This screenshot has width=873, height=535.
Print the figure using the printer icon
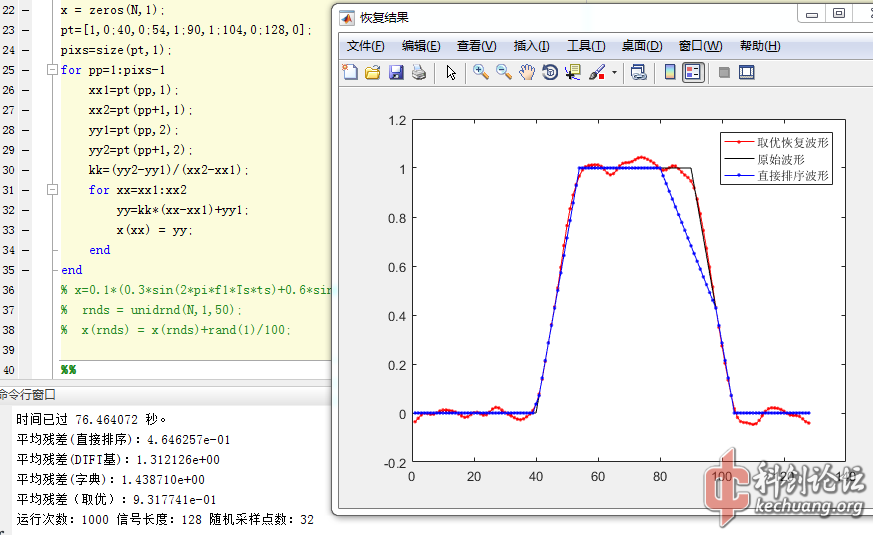419,72
